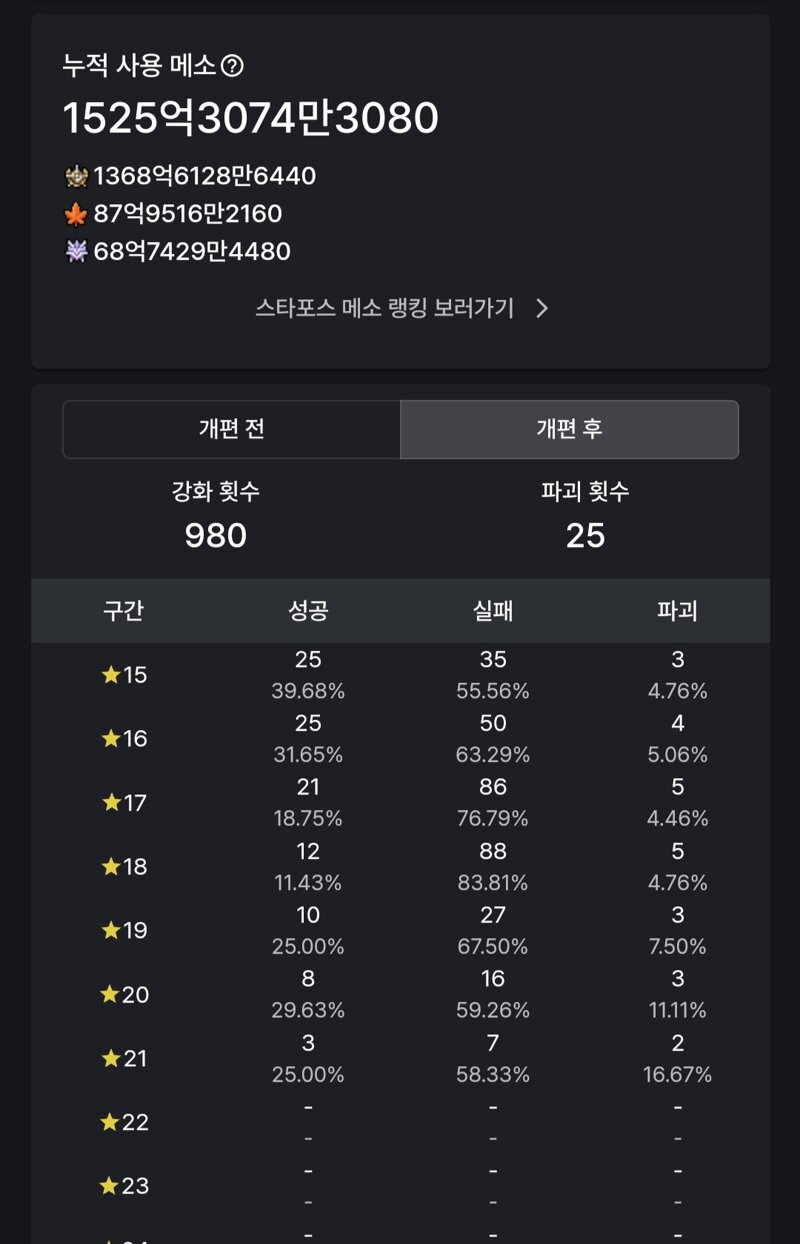Click the help icon beside 누적 사용 메소
The height and width of the screenshot is (1244, 800).
[232, 67]
